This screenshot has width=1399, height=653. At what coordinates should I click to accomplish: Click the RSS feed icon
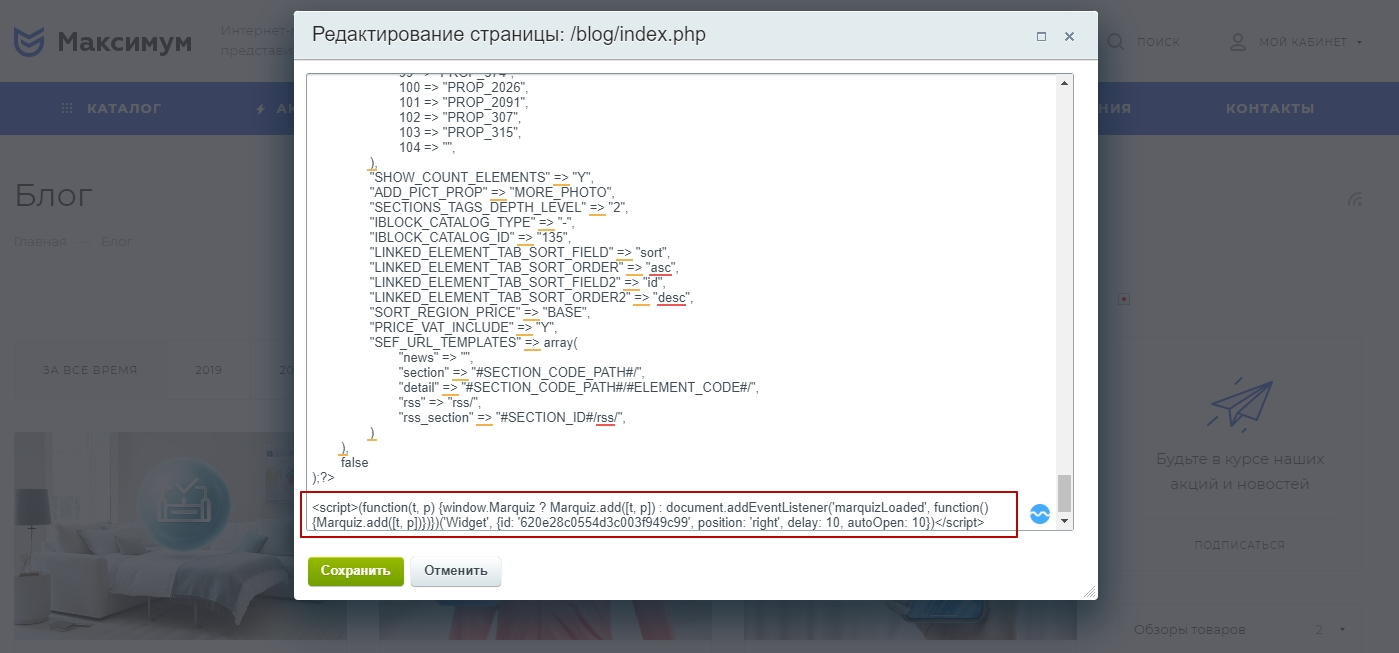[x=1355, y=198]
